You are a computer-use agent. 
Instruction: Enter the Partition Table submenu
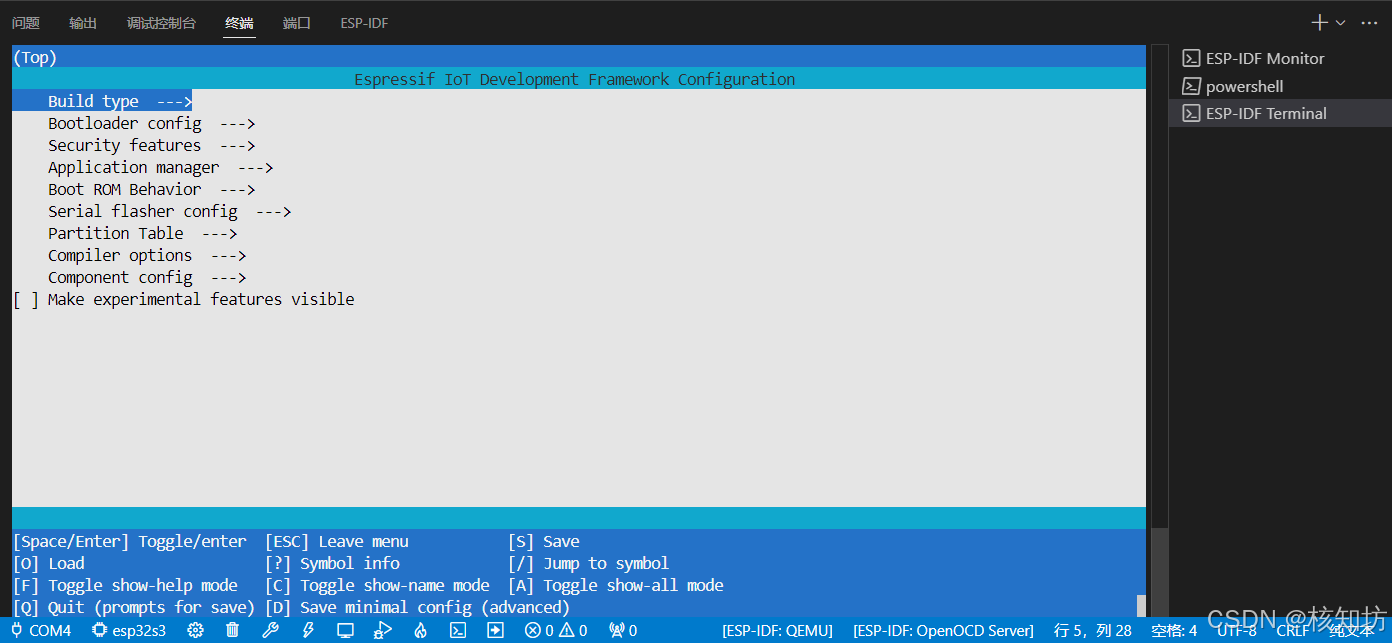tap(143, 233)
